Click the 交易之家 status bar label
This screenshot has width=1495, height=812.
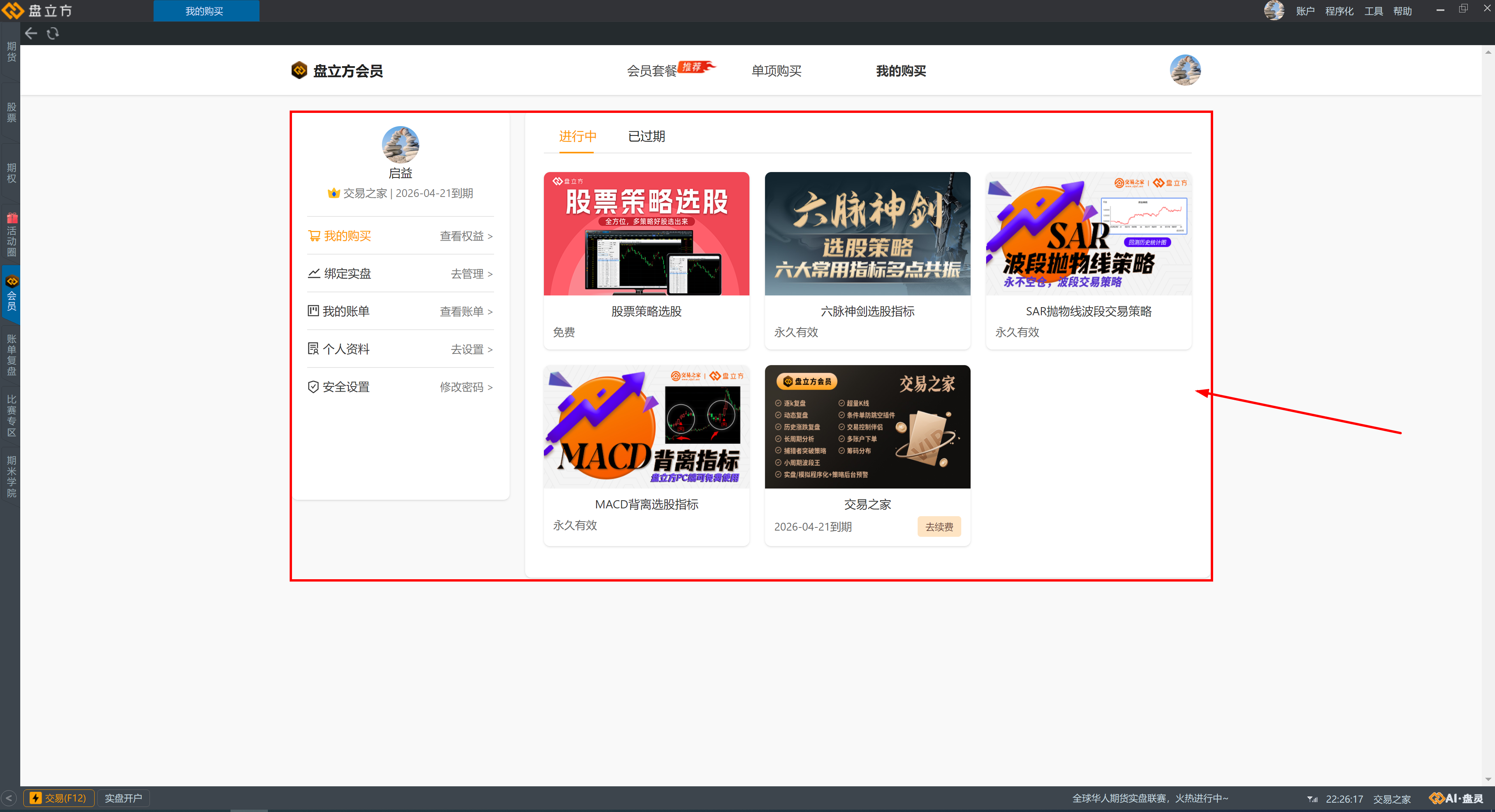[x=1391, y=799]
